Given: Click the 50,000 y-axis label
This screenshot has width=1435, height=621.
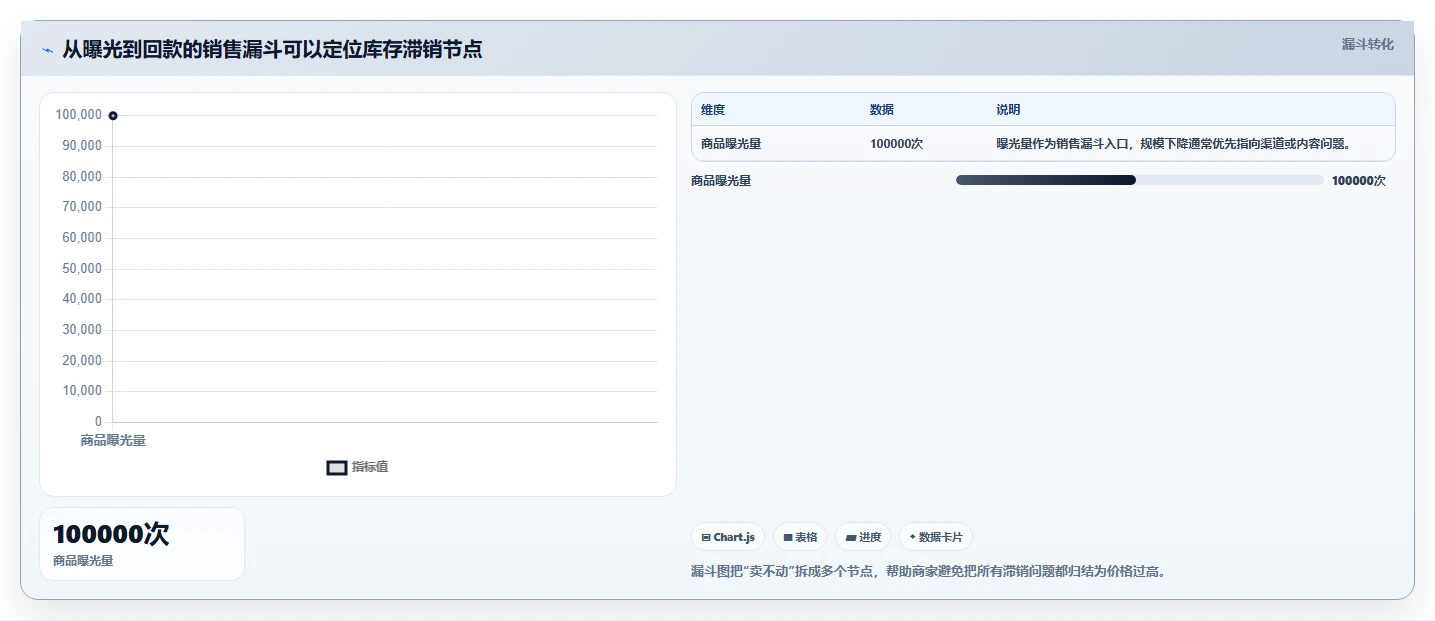Looking at the screenshot, I should pyautogui.click(x=82, y=269).
